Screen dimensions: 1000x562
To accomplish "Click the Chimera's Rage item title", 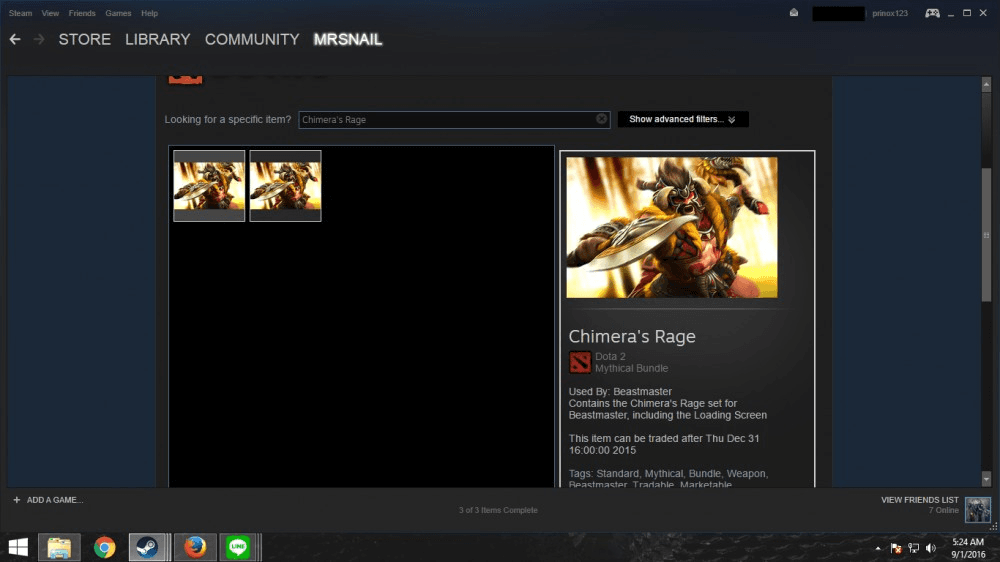I will tap(632, 336).
